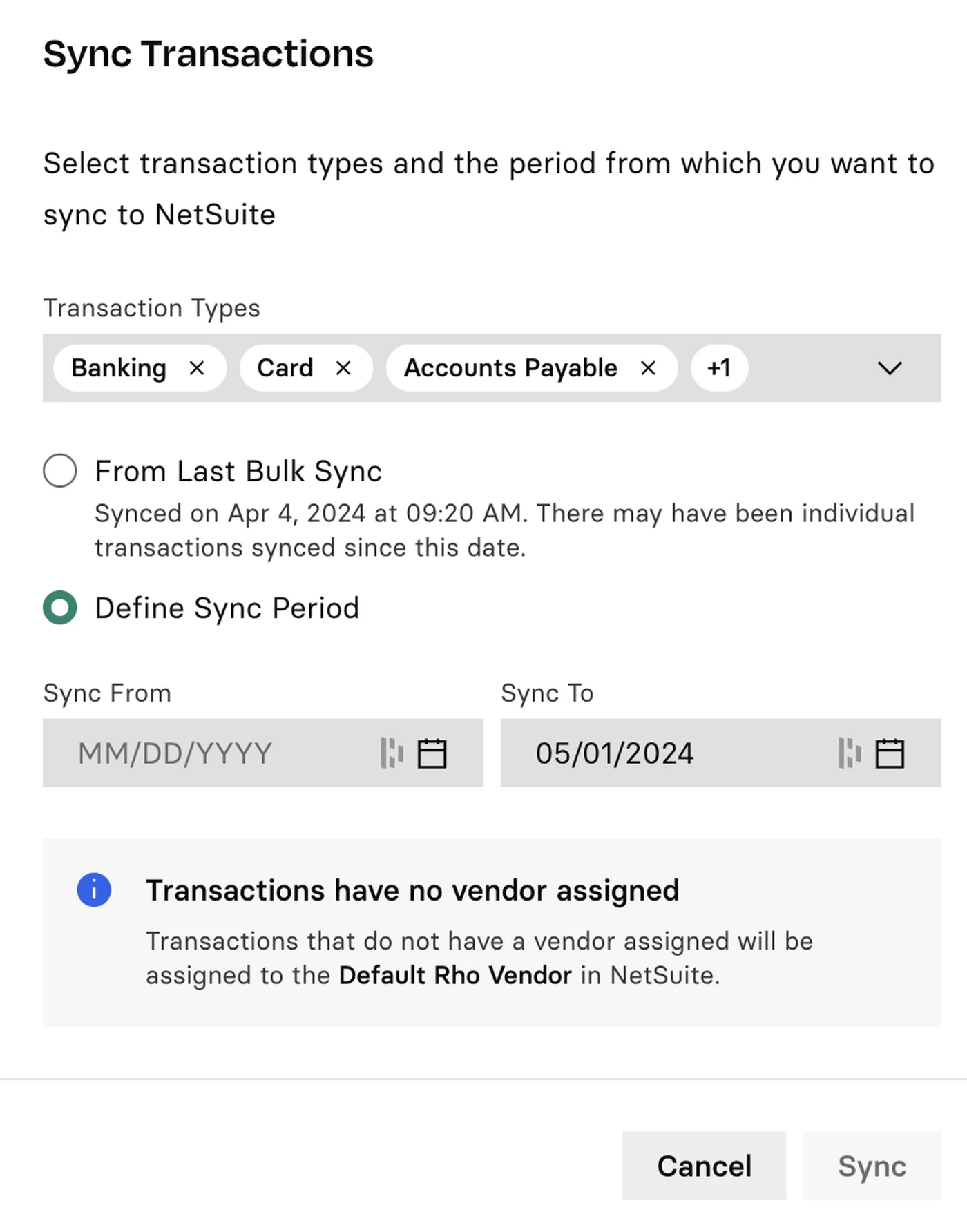Remove the Card transaction type chip

pos(343,368)
